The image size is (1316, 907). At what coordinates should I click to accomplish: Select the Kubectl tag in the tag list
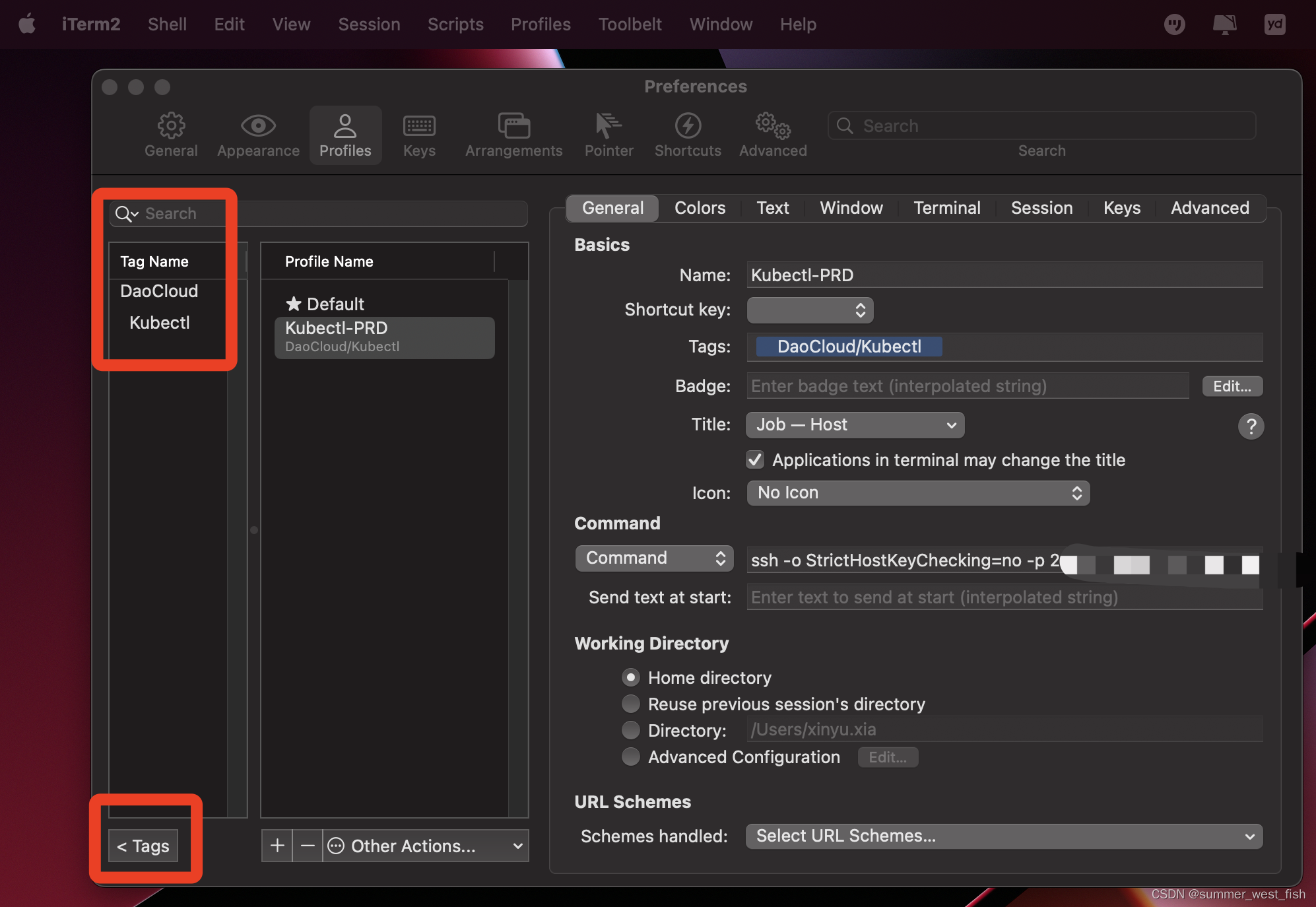point(159,322)
